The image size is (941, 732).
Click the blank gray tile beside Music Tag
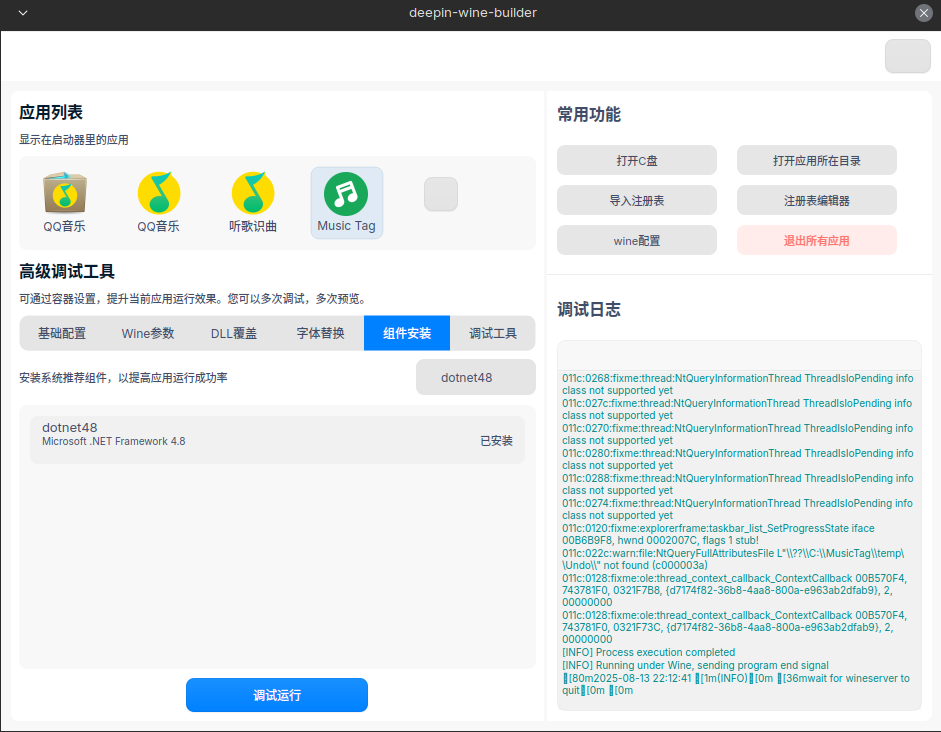point(441,194)
